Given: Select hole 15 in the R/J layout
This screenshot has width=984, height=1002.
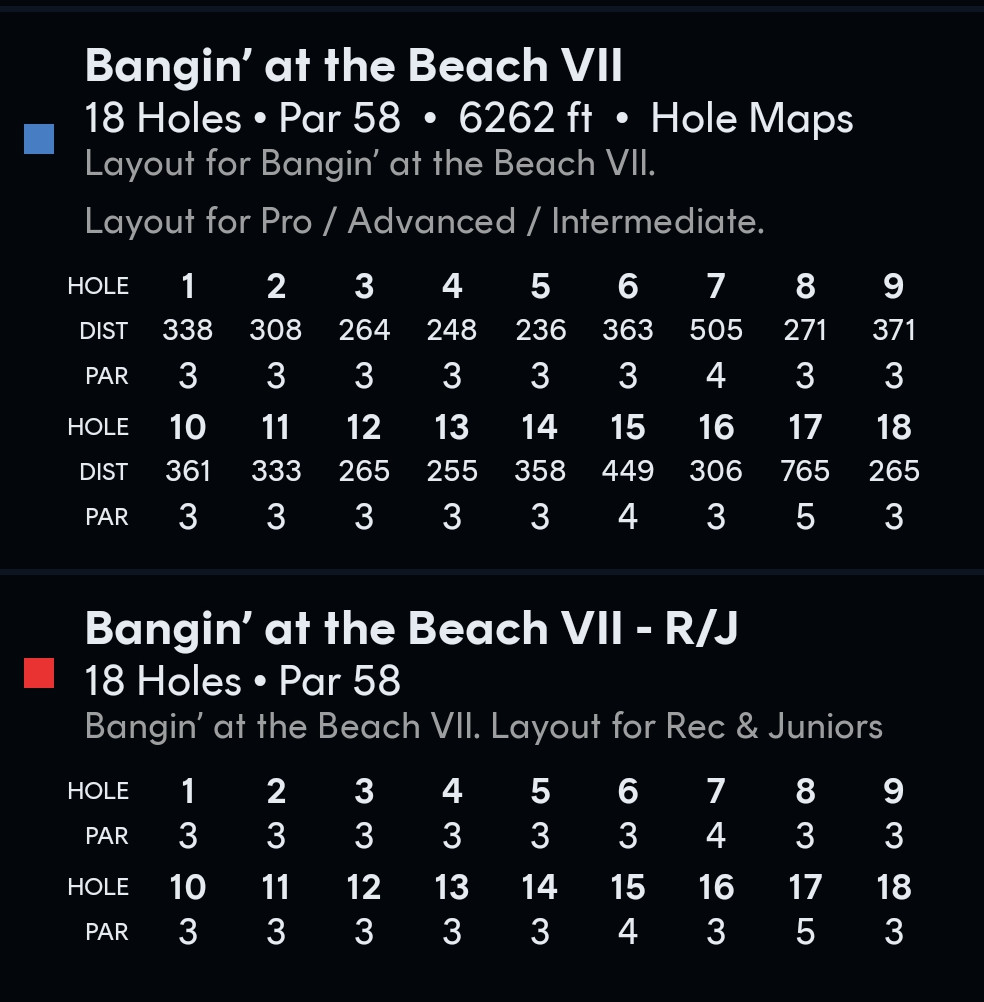Looking at the screenshot, I should pos(627,887).
